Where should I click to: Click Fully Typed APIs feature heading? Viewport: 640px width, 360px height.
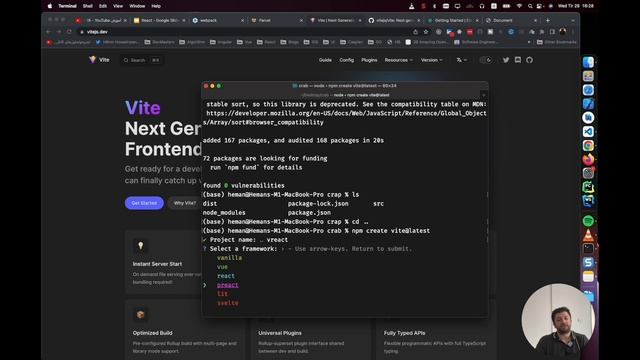click(404, 333)
